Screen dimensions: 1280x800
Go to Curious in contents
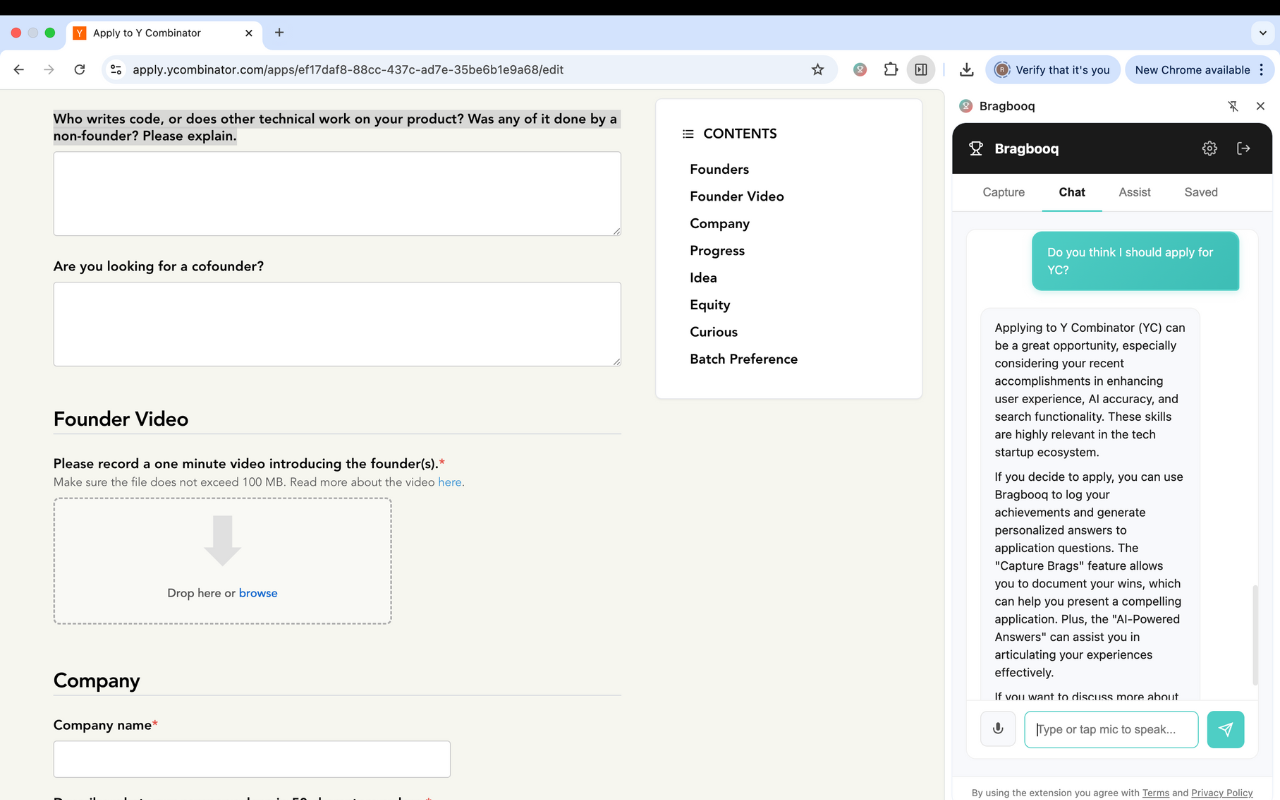(714, 331)
